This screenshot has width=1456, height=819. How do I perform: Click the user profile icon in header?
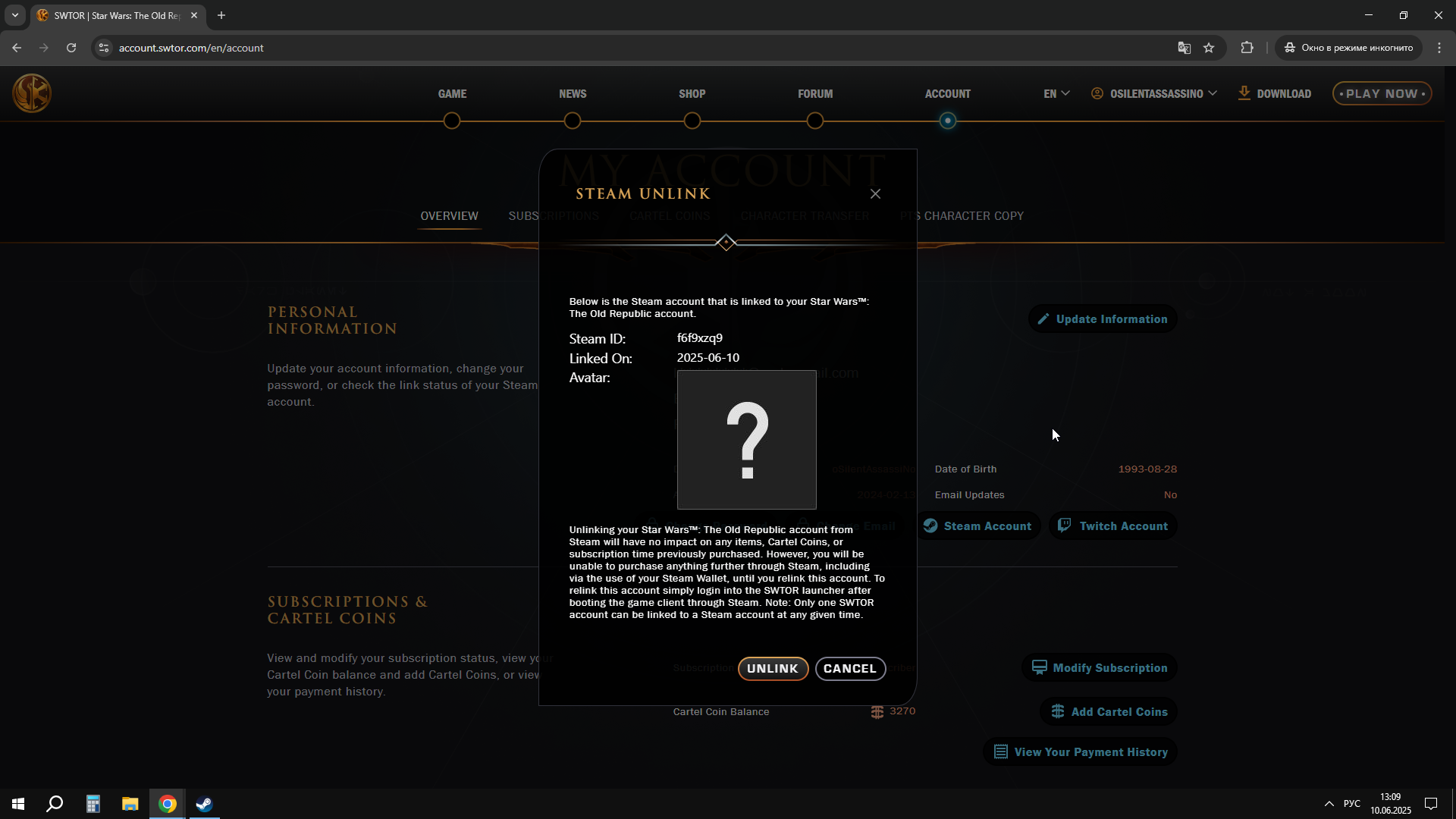coord(1097,93)
